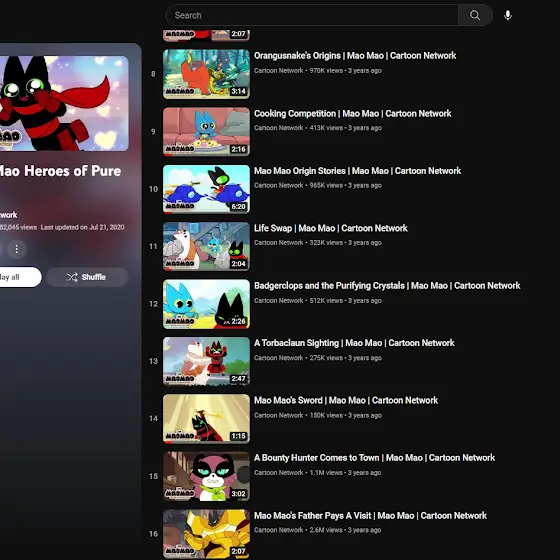Click title Cooking Competition | Mao Mao
Image resolution: width=560 pixels, height=560 pixels.
[352, 114]
